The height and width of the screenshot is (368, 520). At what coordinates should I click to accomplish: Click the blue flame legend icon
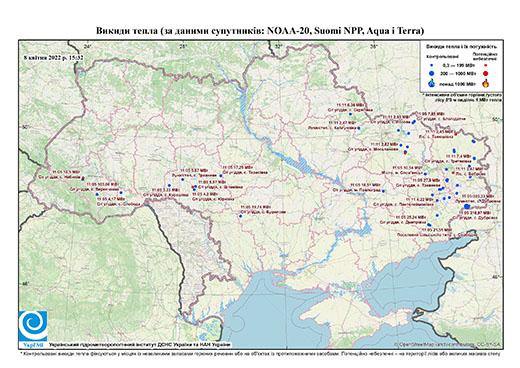(x=432, y=83)
